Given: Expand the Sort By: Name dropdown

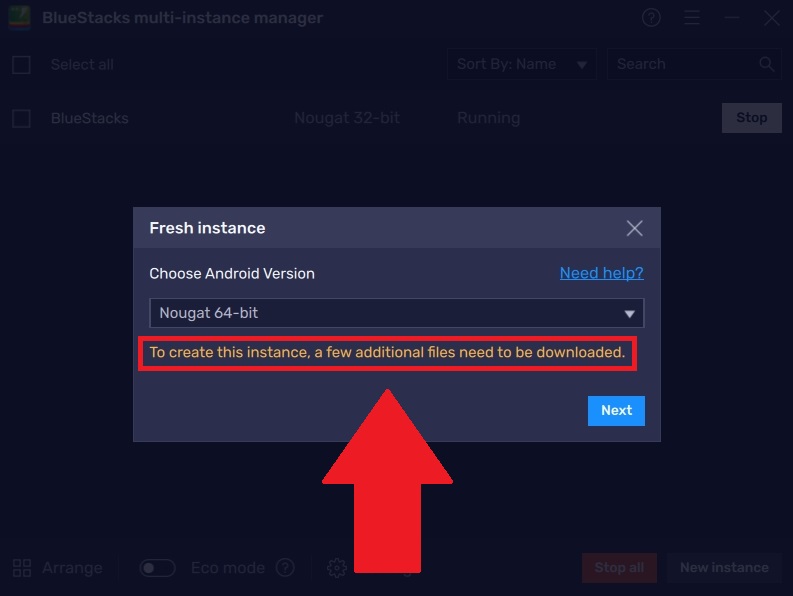Looking at the screenshot, I should tap(521, 64).
